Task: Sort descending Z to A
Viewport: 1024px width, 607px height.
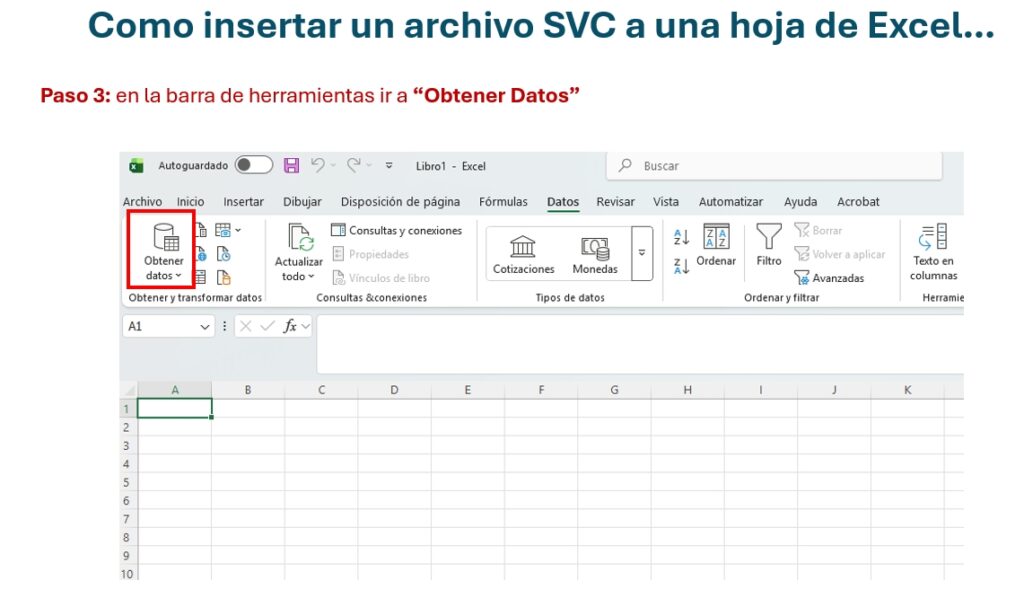Action: point(681,266)
